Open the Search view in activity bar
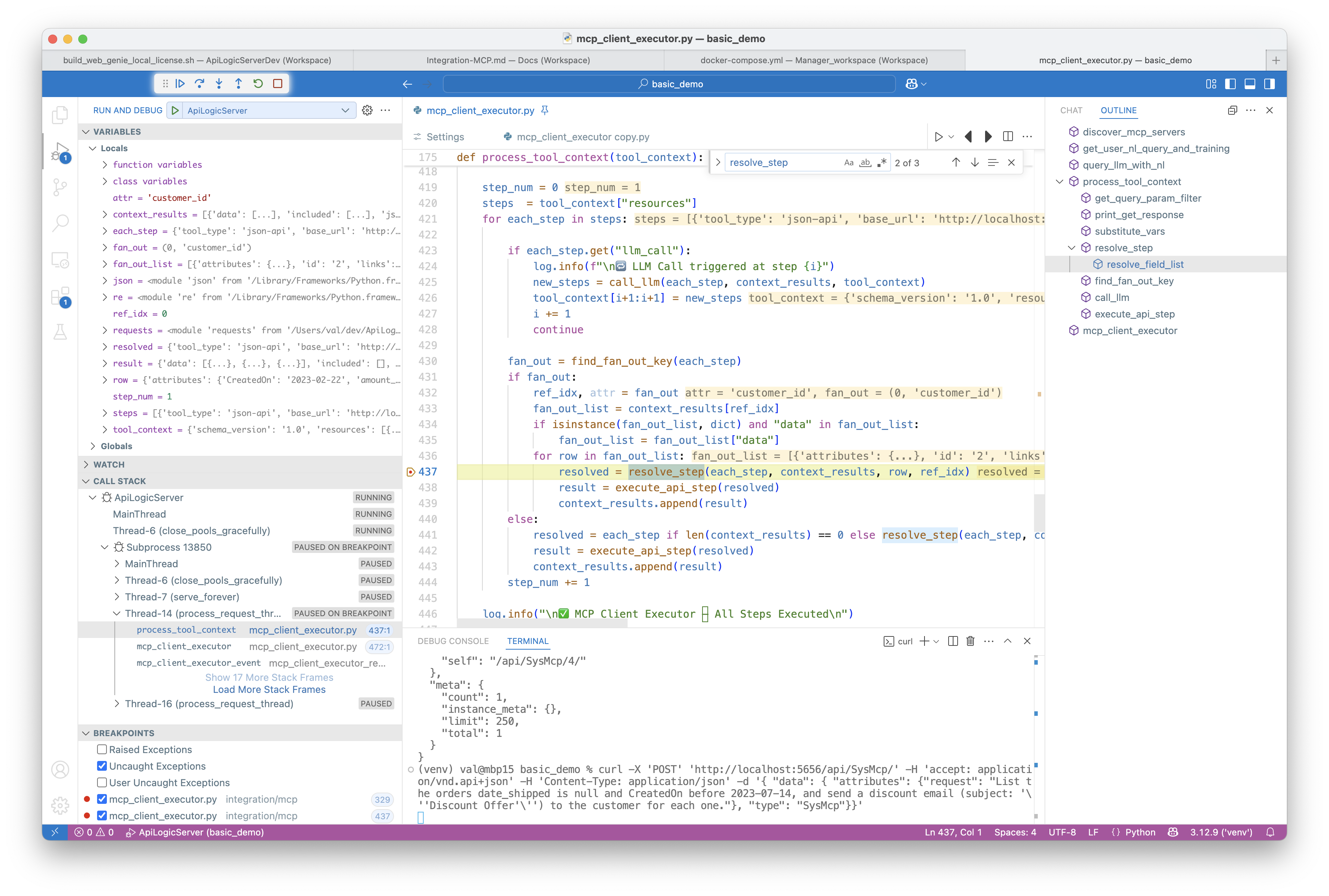The height and width of the screenshot is (896, 1329). point(60,223)
